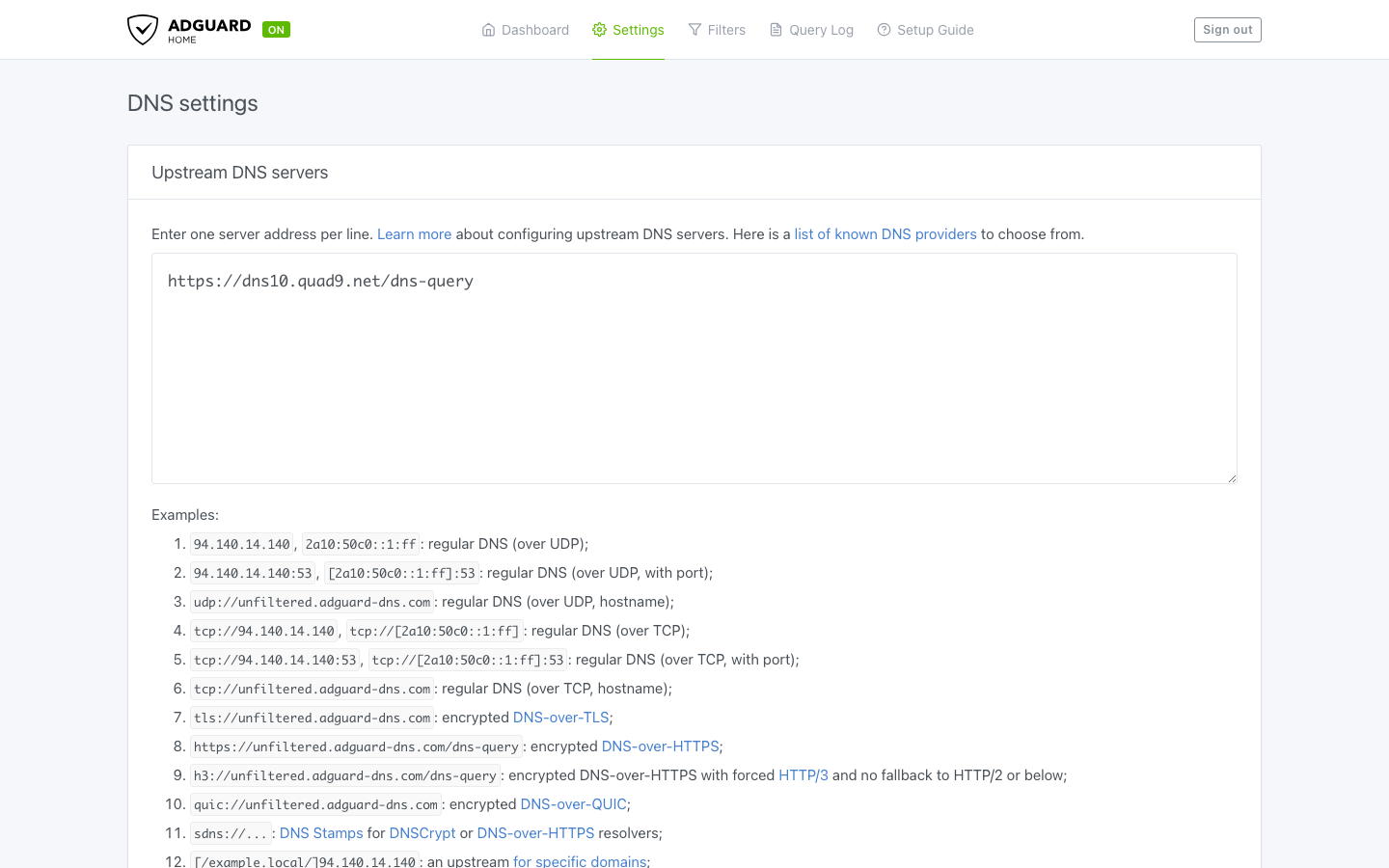Image resolution: width=1389 pixels, height=868 pixels.
Task: Open the DNS-over-QUIC link
Action: click(573, 804)
